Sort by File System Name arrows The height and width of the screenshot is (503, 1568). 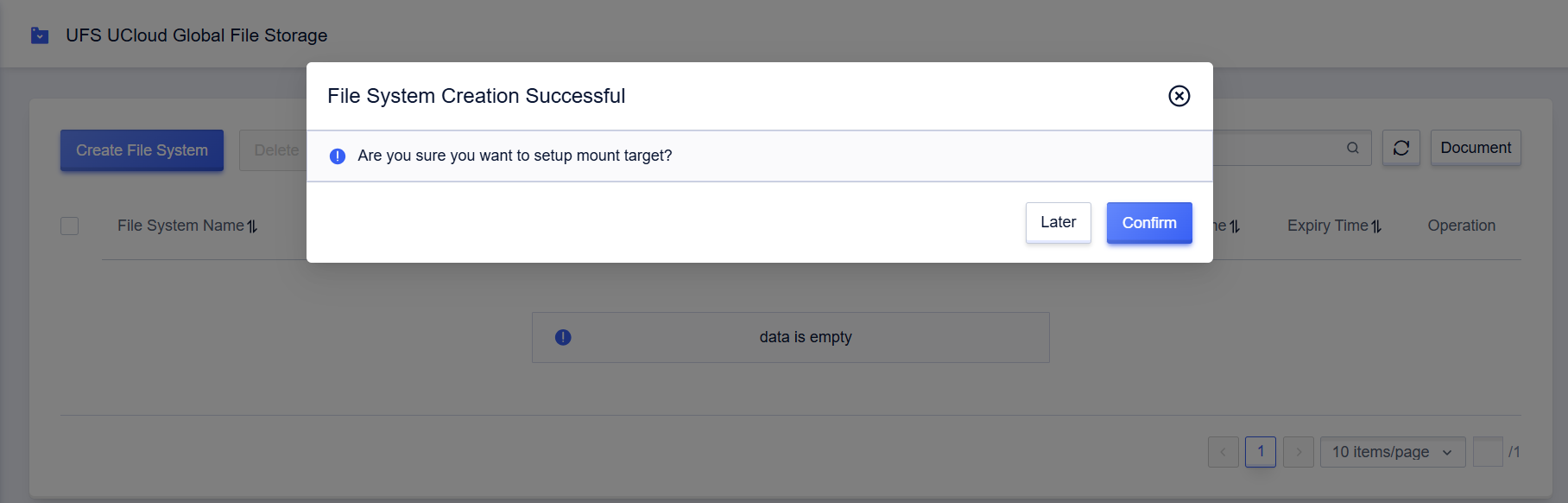click(x=252, y=226)
